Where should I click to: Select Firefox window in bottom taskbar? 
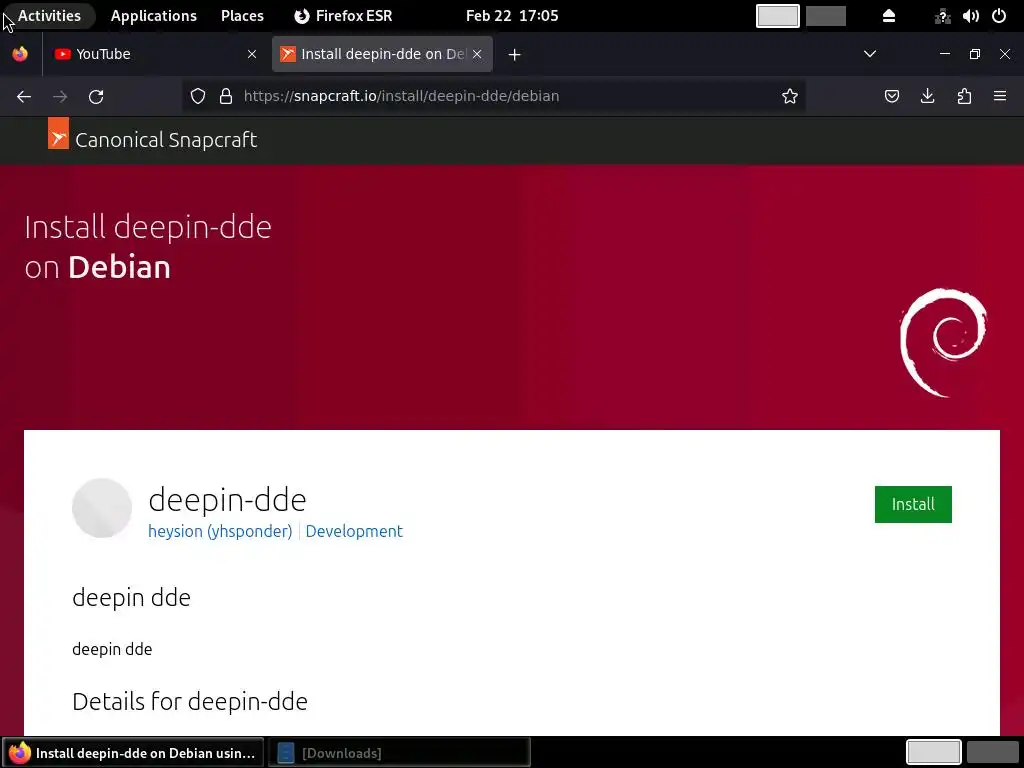click(133, 753)
